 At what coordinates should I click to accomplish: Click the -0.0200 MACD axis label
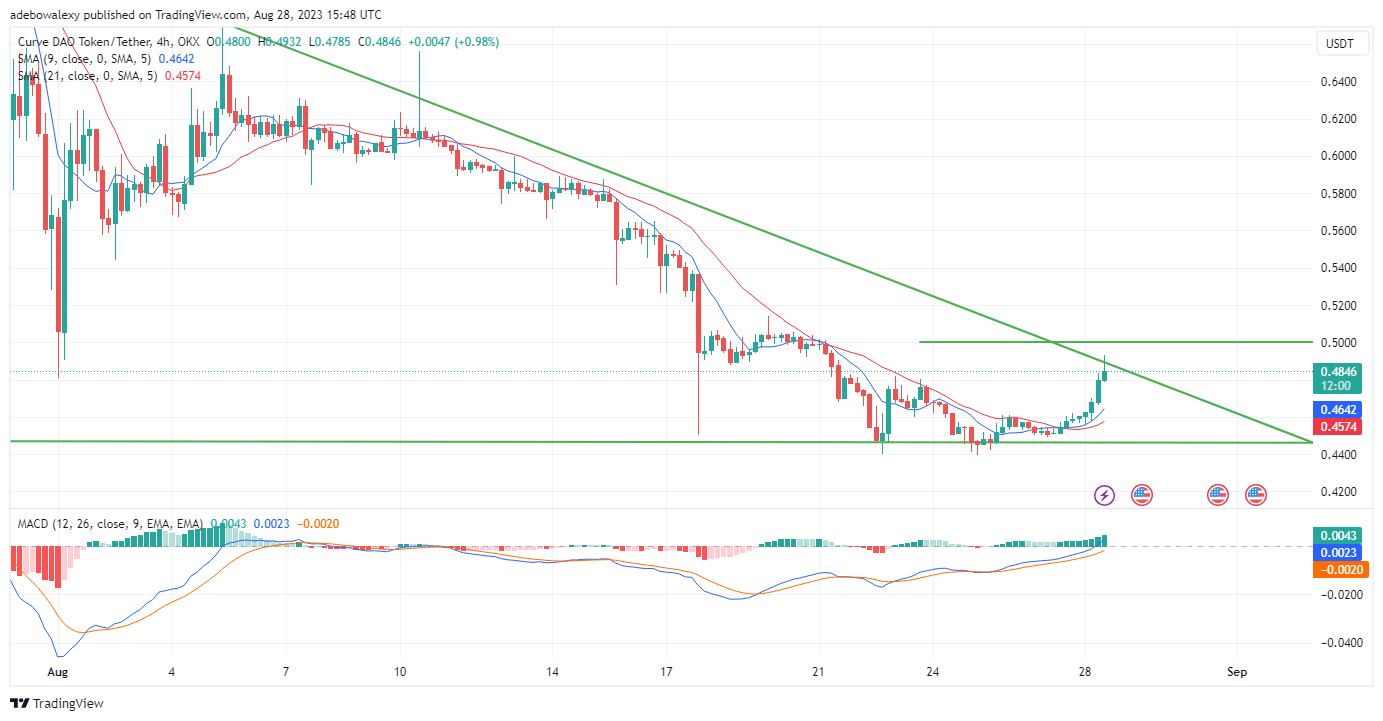(1342, 595)
